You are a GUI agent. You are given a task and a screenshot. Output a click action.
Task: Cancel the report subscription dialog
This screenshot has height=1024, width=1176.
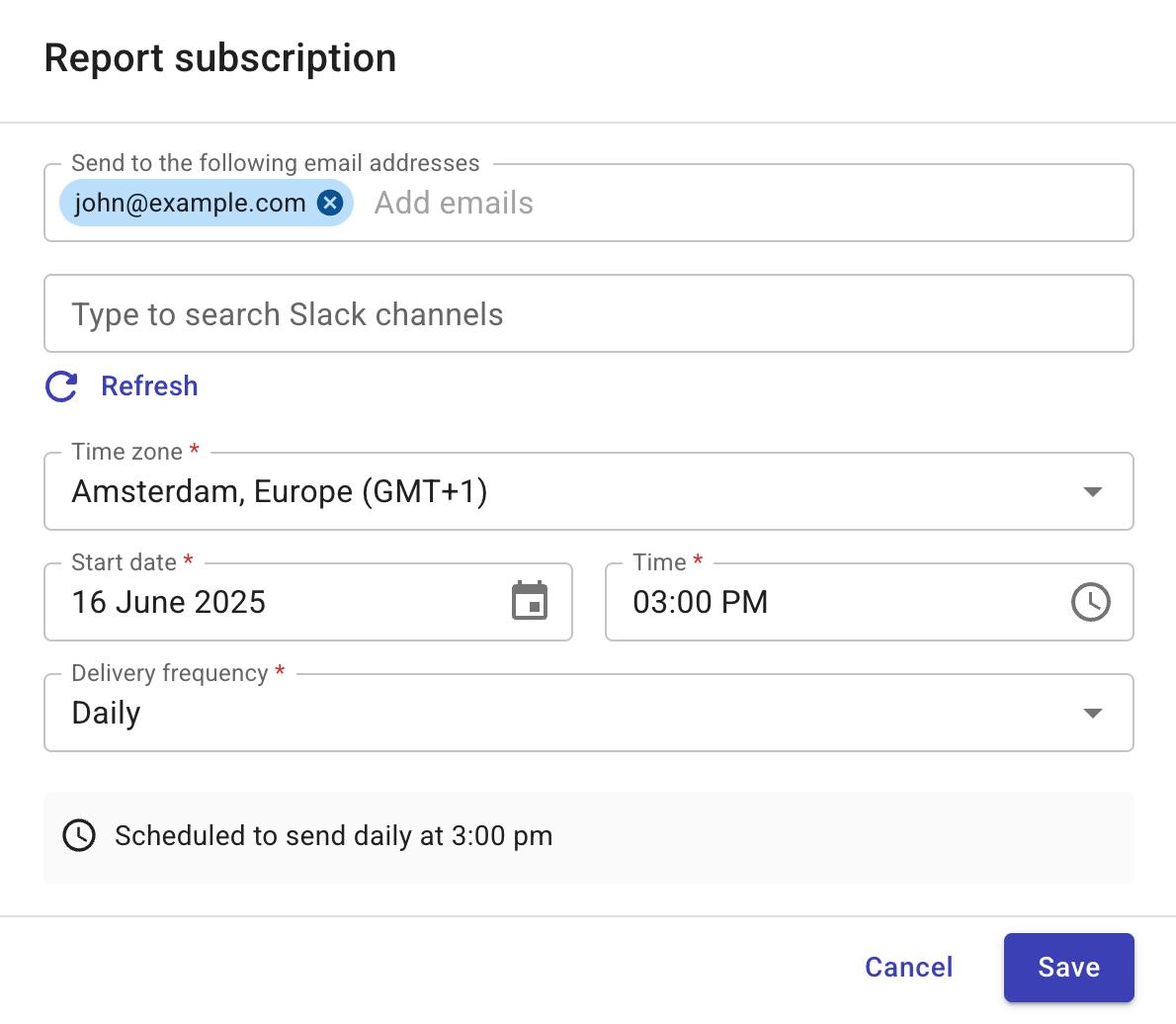(x=909, y=968)
